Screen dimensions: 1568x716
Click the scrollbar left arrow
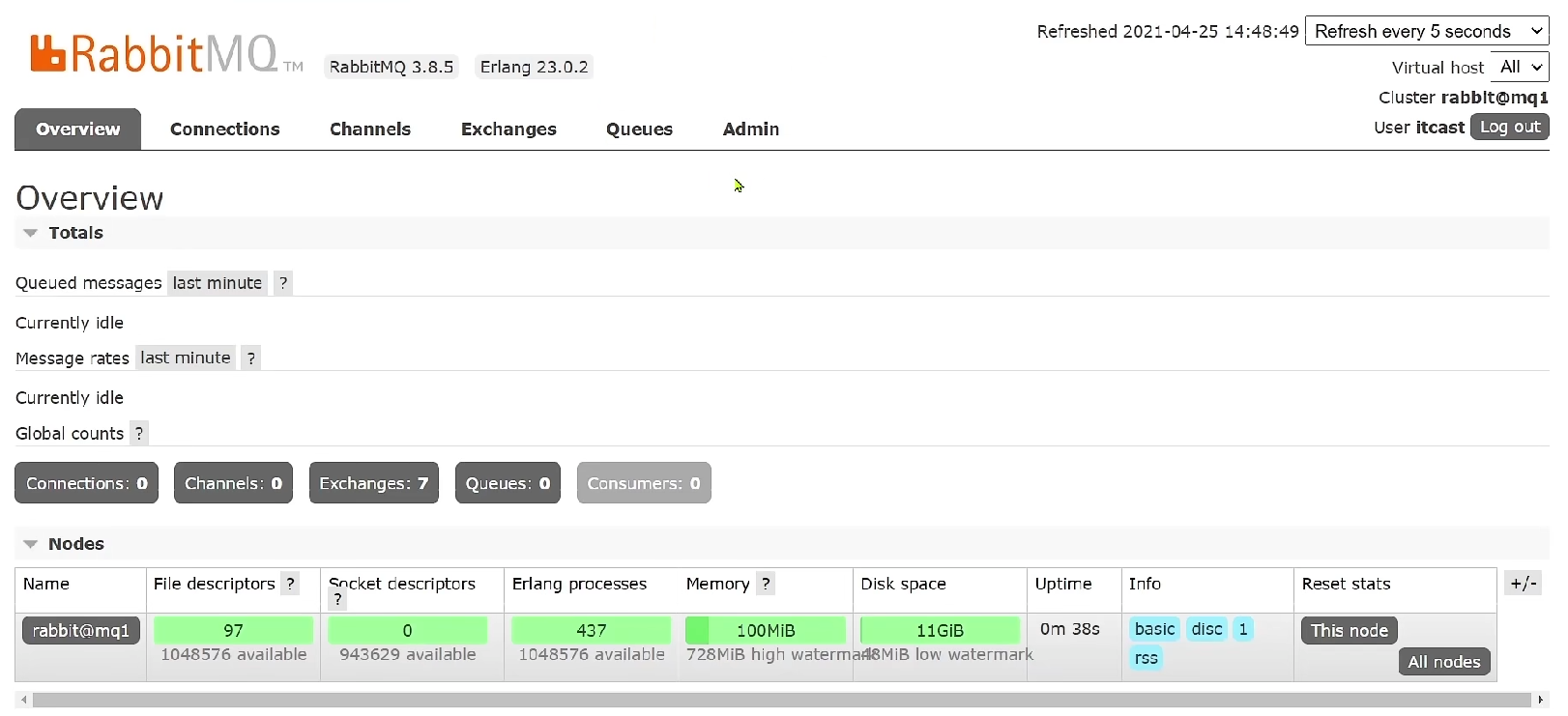tap(24, 700)
